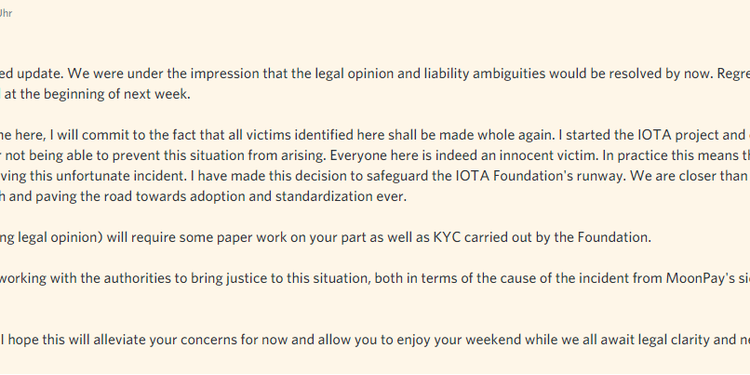Click the words 'IOTA Foundation's runway'

click(541, 176)
